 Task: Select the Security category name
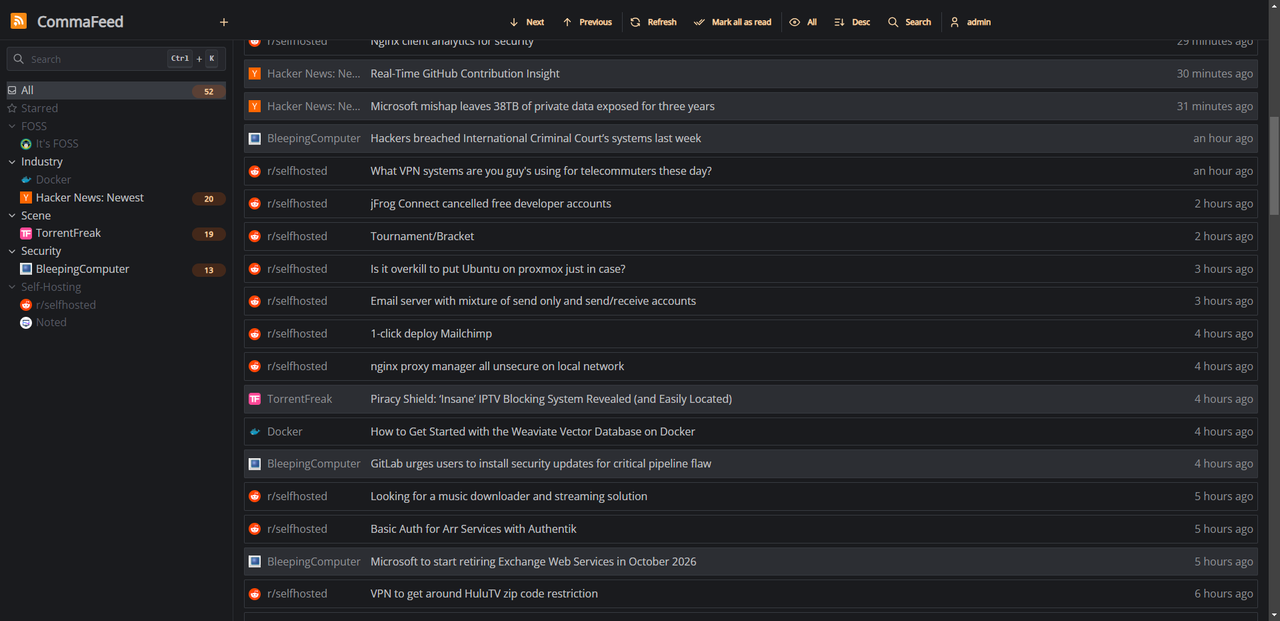click(41, 251)
